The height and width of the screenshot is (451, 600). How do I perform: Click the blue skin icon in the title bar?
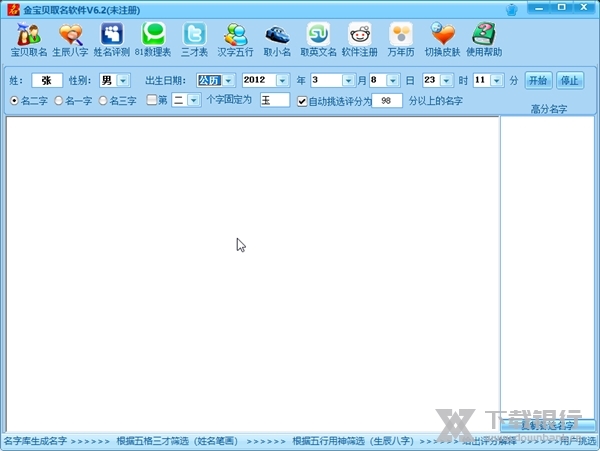[x=512, y=10]
